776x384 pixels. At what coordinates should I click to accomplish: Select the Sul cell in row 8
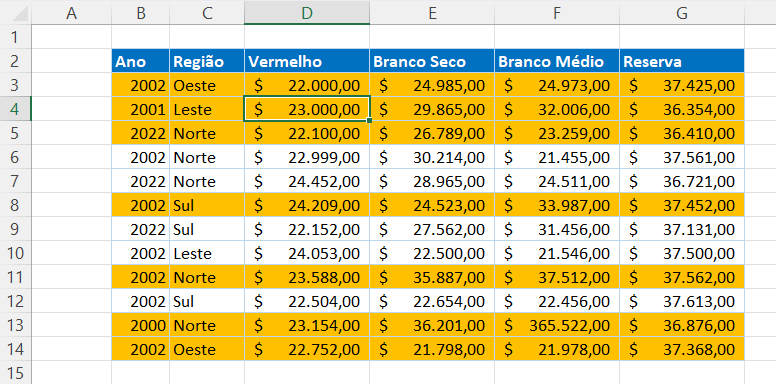pyautogui.click(x=207, y=205)
